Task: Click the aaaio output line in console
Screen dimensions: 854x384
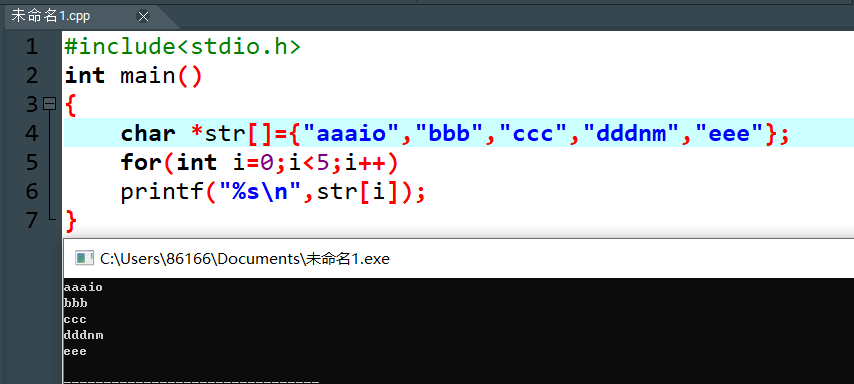Action: [83, 287]
